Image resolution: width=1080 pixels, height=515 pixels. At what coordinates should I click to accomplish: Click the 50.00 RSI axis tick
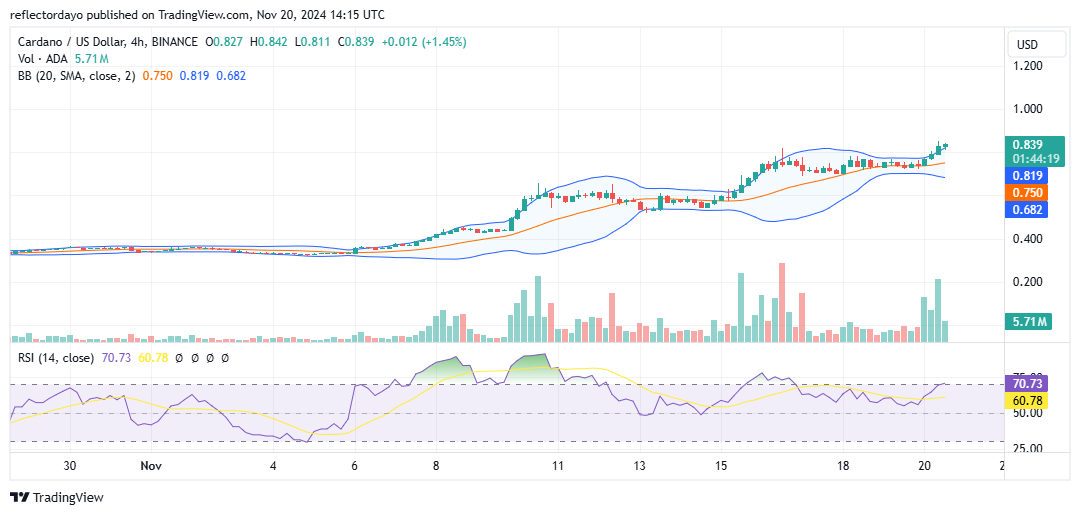tap(1026, 413)
